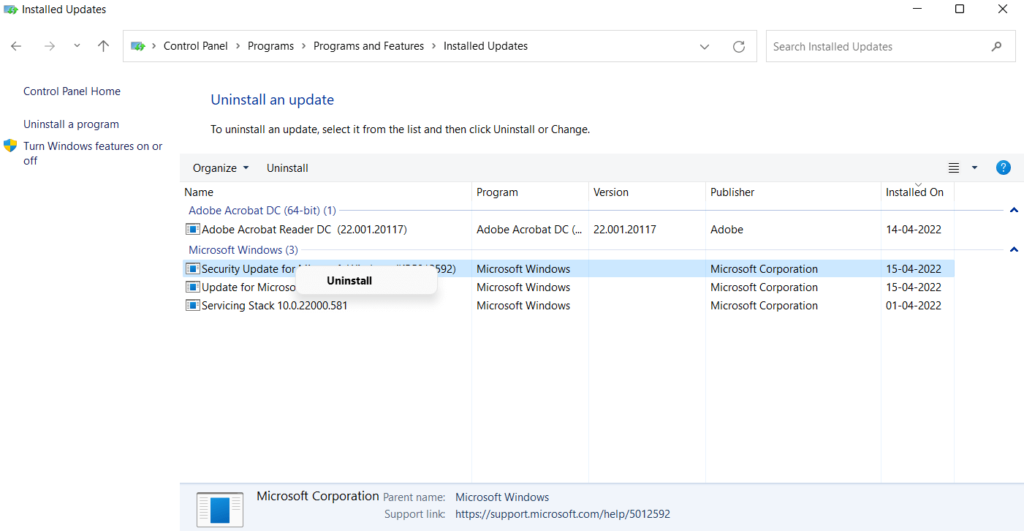This screenshot has width=1024, height=531.
Task: Click the support.microsoft.com/help/5012592 link
Action: click(562, 514)
